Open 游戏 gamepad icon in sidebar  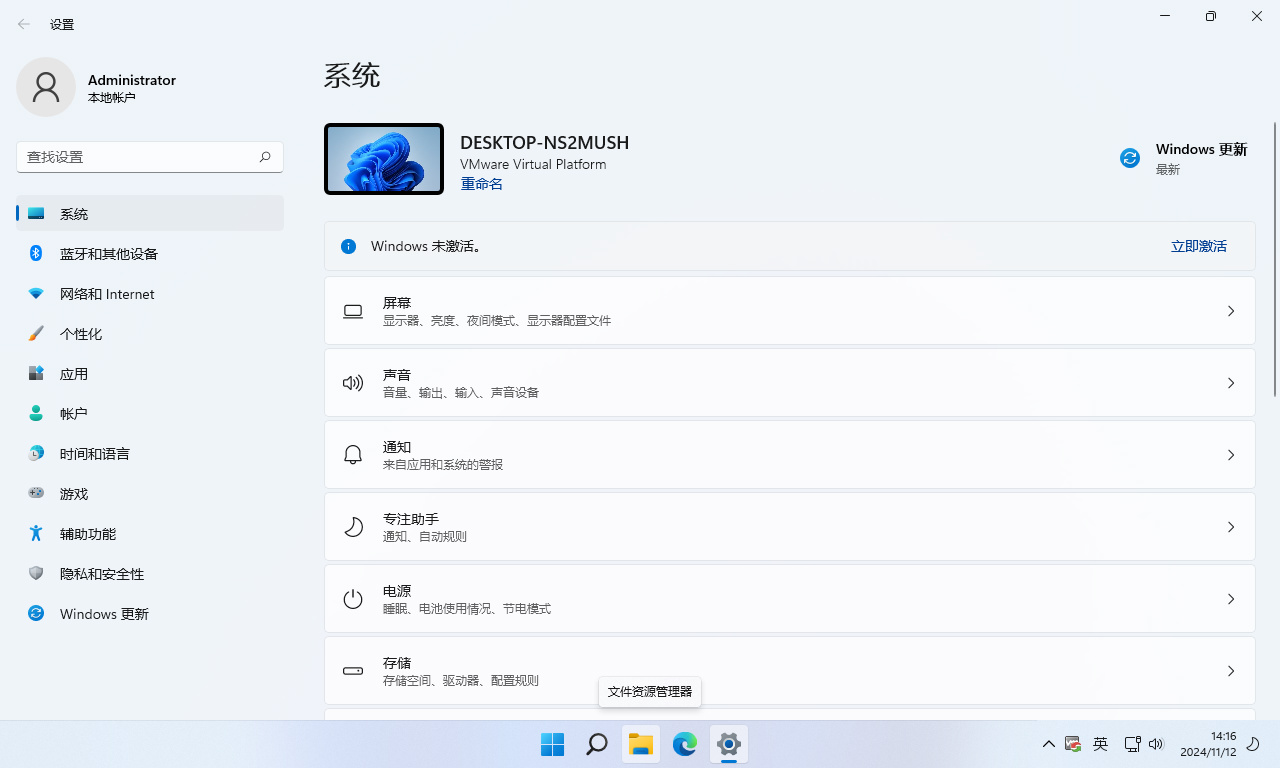coord(36,493)
